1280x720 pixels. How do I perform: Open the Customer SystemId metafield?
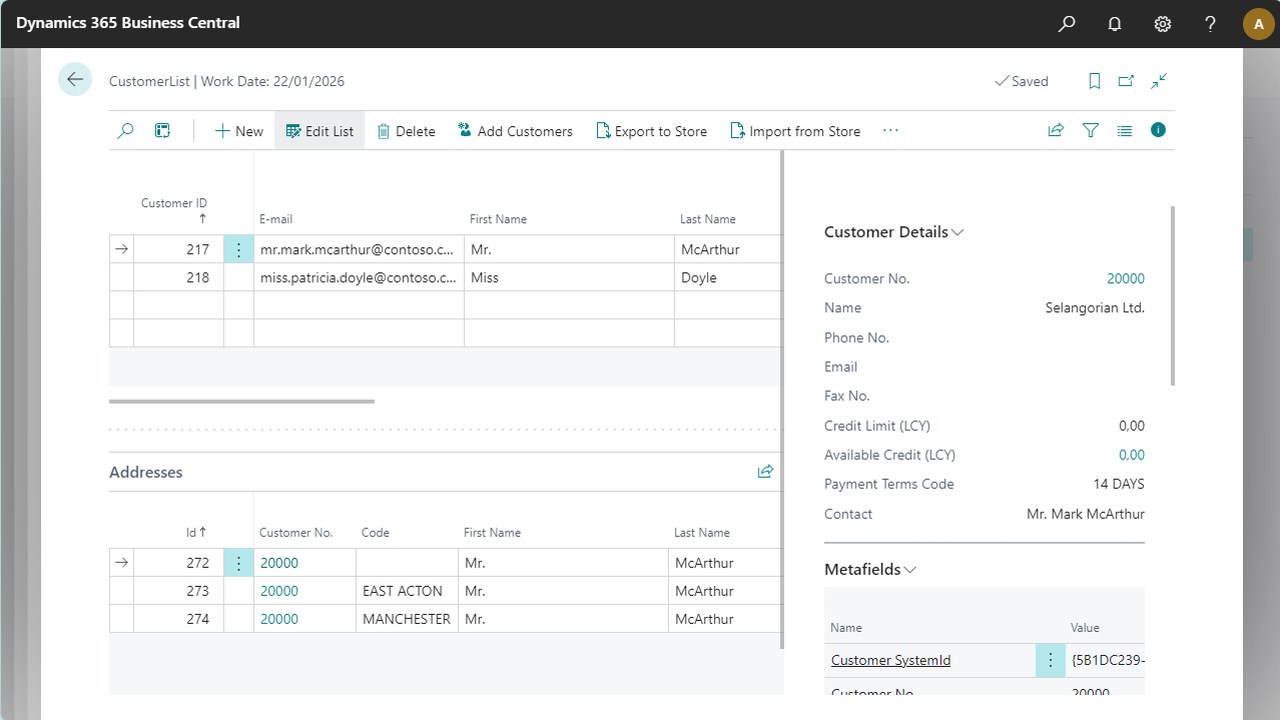891,660
